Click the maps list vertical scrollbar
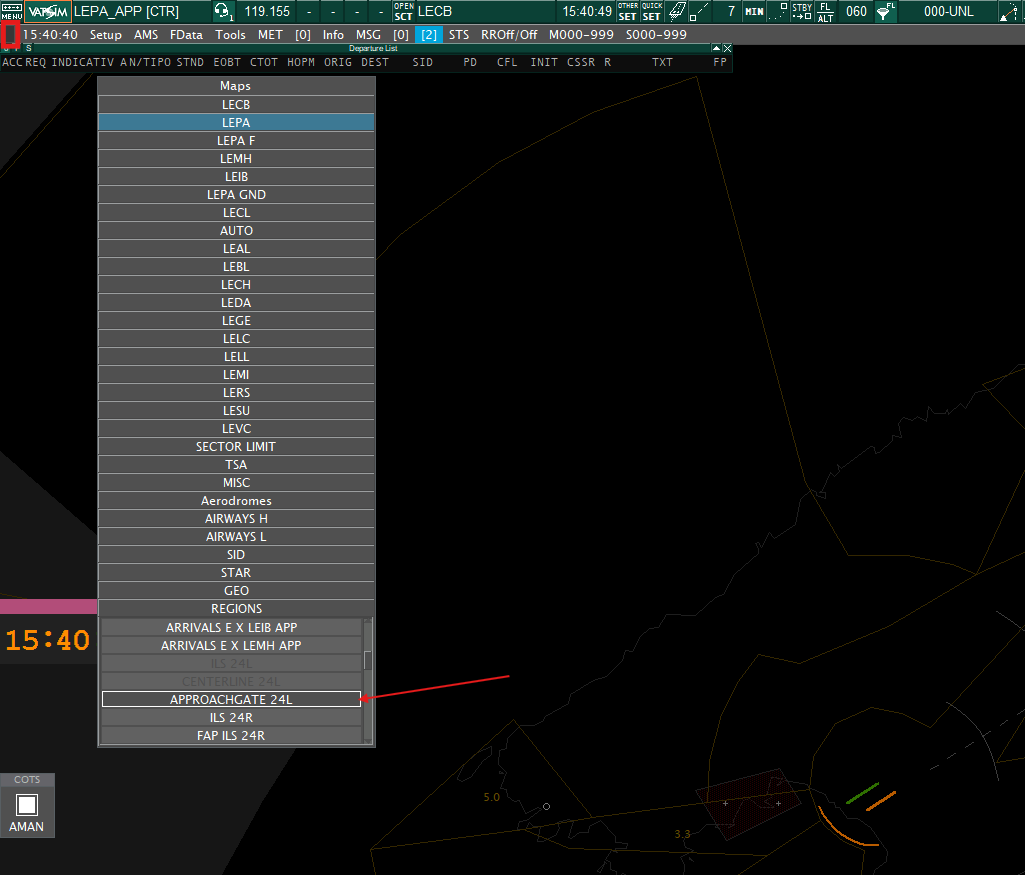 (368, 661)
